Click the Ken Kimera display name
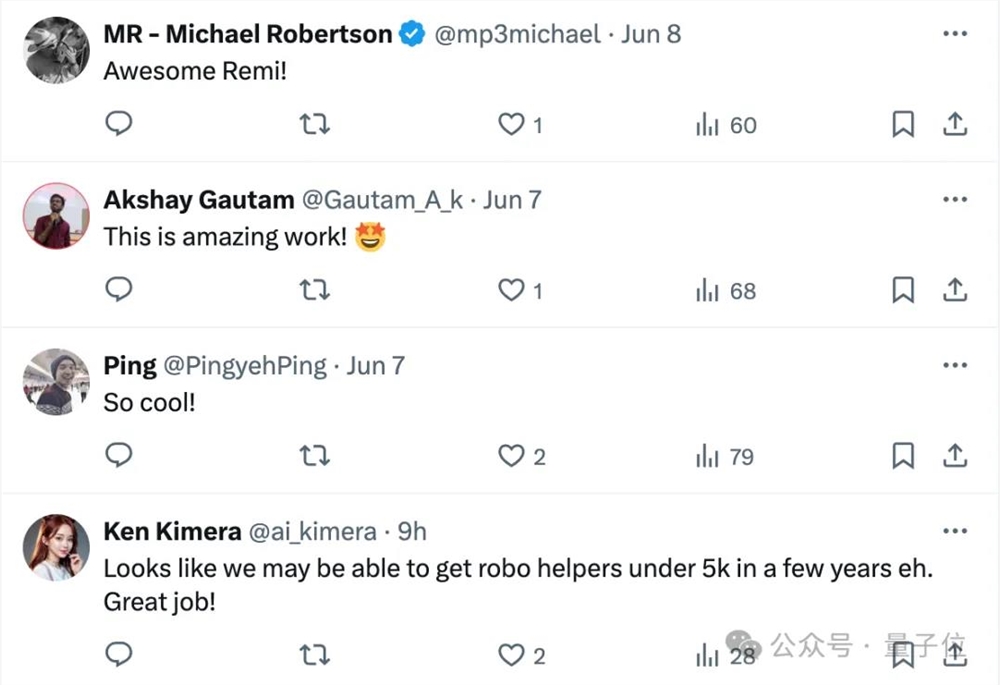This screenshot has width=1000, height=685. pos(172,532)
